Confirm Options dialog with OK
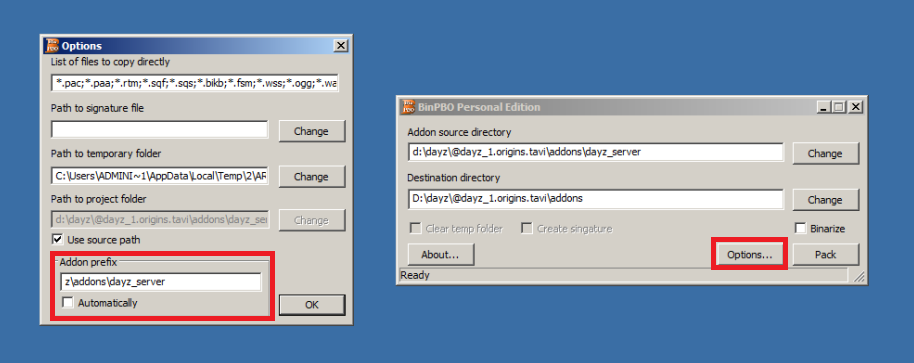This screenshot has width=914, height=363. point(312,305)
